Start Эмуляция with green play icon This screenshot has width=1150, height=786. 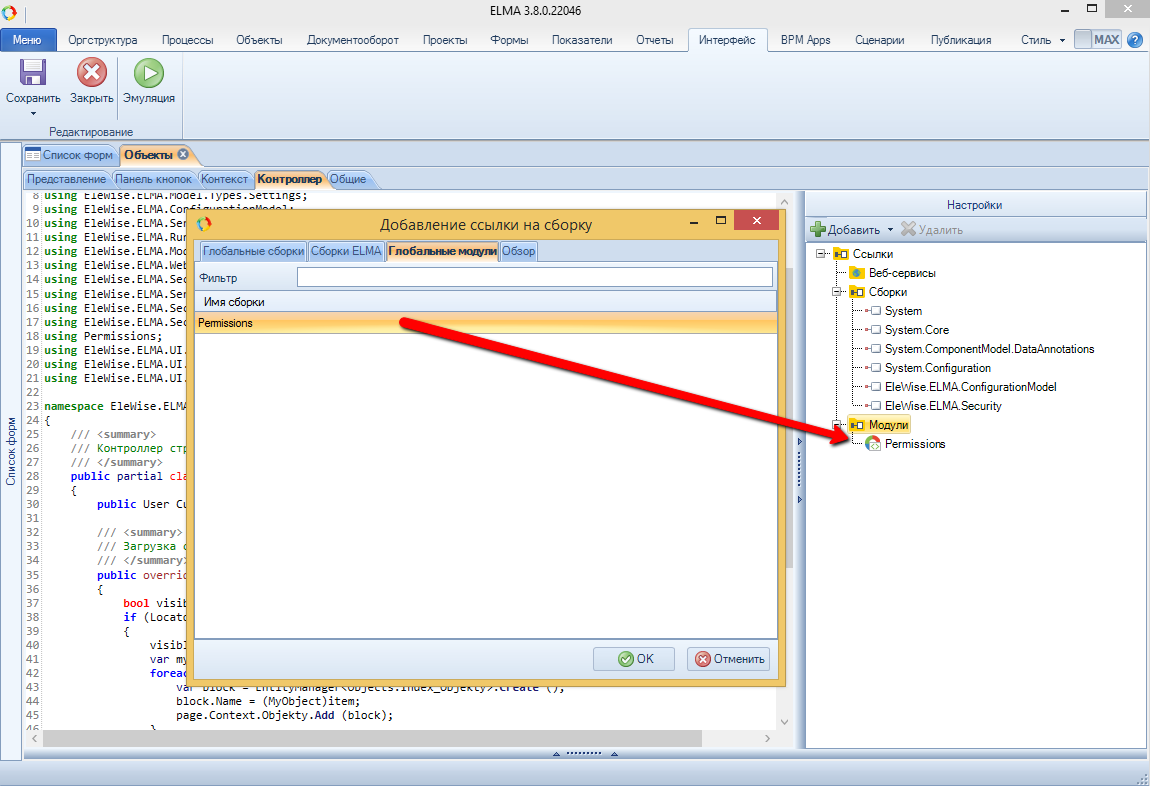point(149,73)
